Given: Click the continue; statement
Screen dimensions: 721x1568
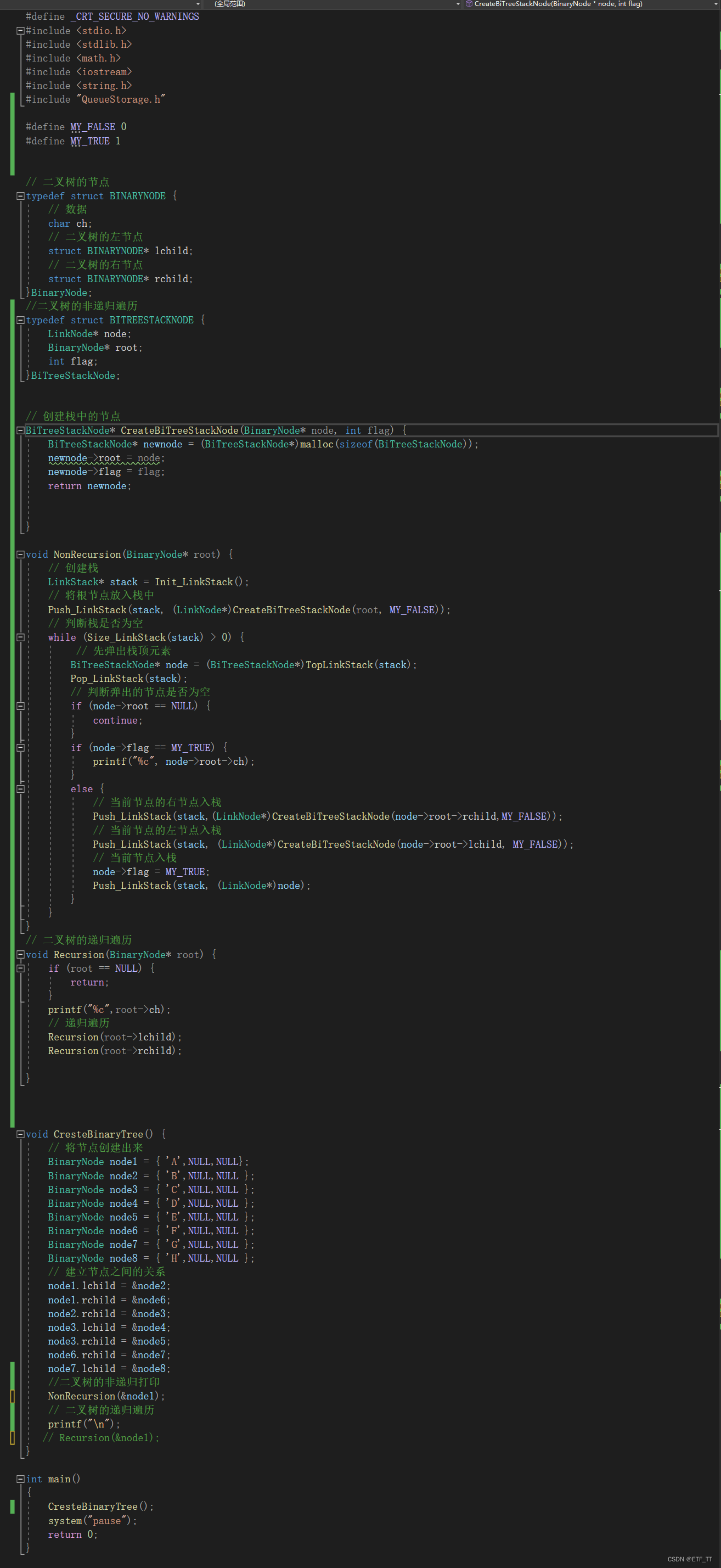Looking at the screenshot, I should [118, 720].
